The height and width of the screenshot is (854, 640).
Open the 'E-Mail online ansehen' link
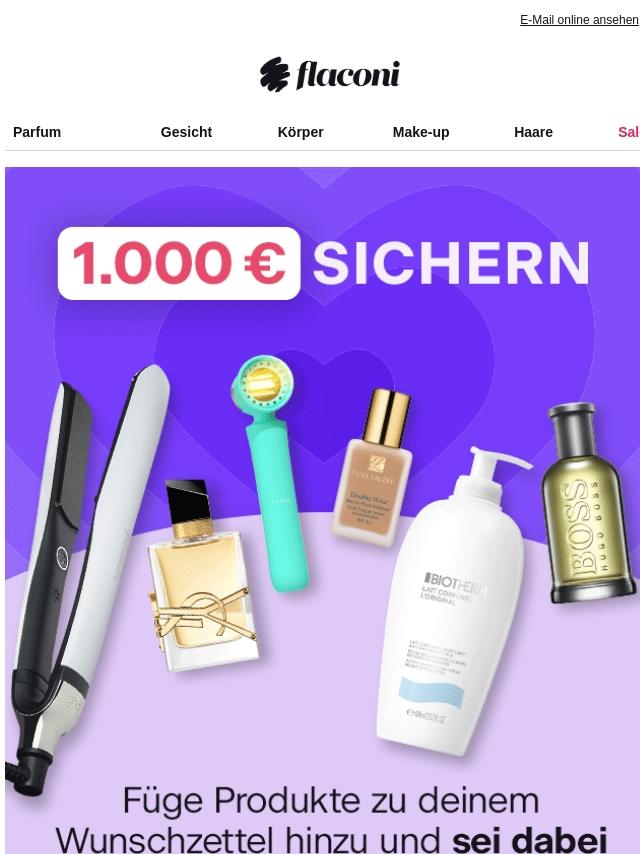click(579, 20)
